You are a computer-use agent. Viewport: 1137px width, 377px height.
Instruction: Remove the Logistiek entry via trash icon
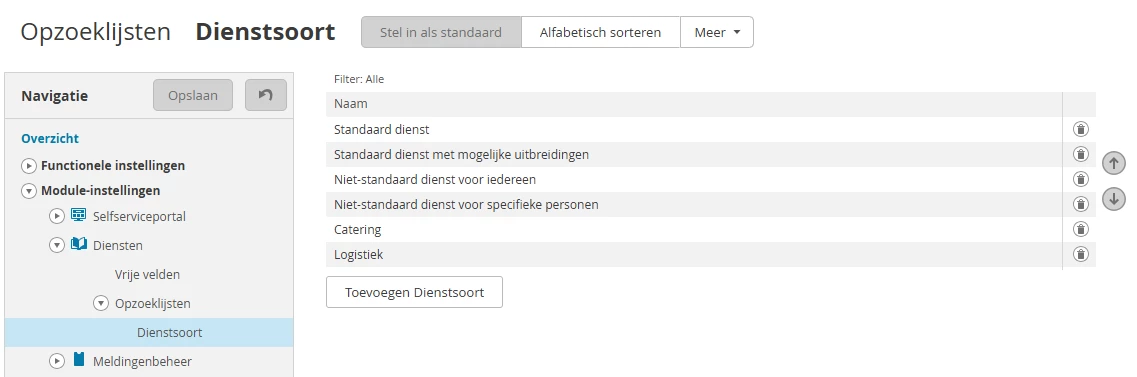(1080, 254)
